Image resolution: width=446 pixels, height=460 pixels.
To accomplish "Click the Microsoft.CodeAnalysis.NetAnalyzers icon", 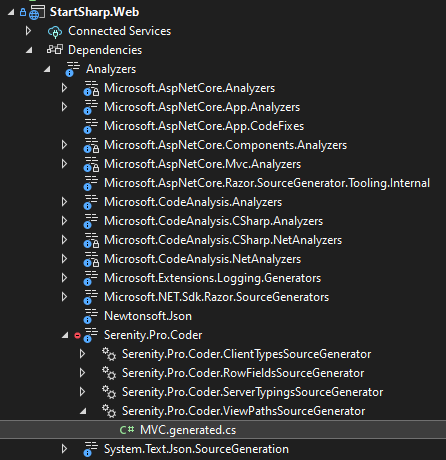I will pyautogui.click(x=91, y=259).
